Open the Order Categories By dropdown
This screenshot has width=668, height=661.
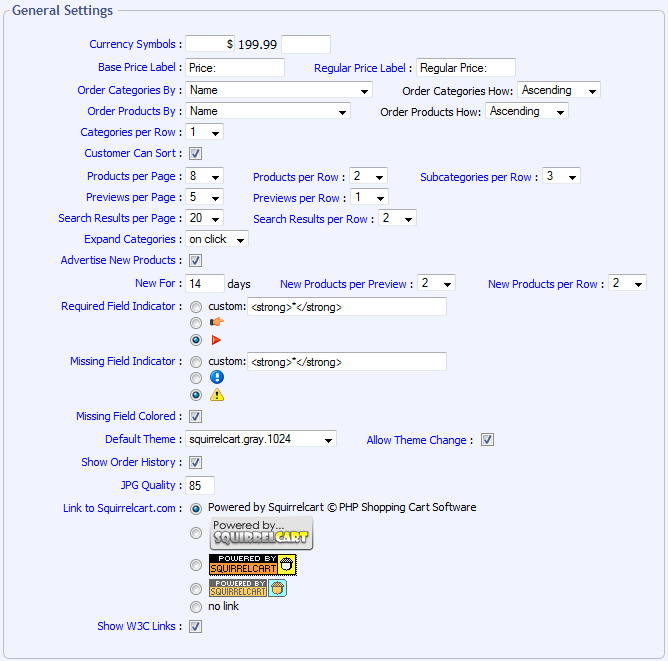click(279, 91)
